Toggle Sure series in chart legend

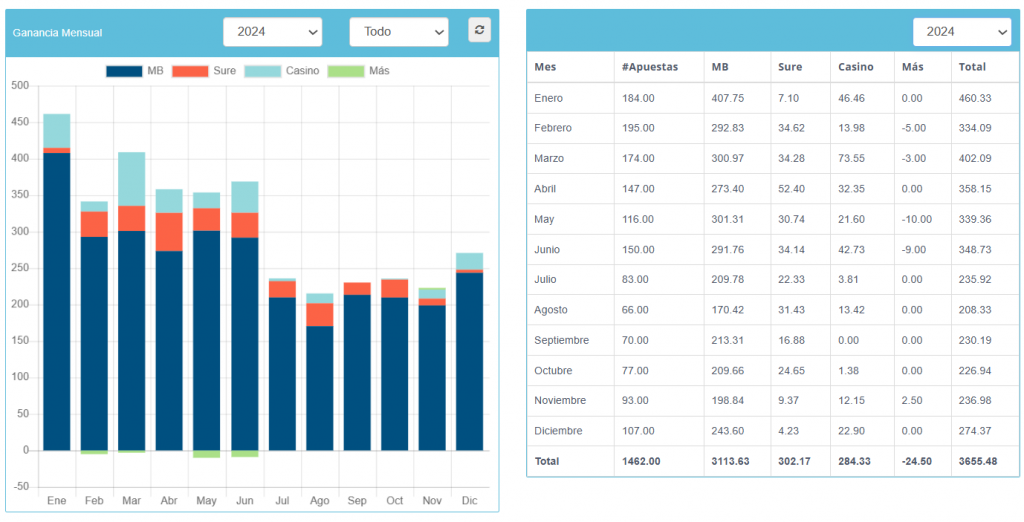point(204,71)
